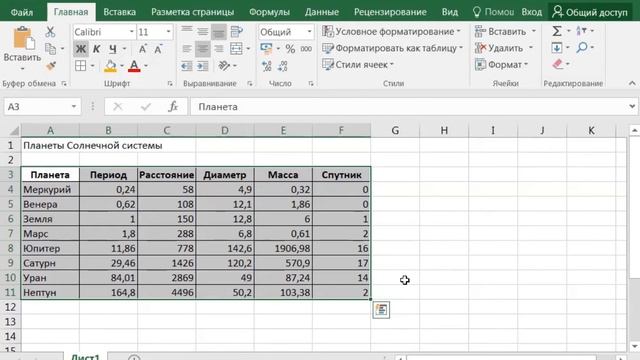Screen dimensions: 640x360
Task: Switch to Разметка страницы tab
Action: (193, 12)
